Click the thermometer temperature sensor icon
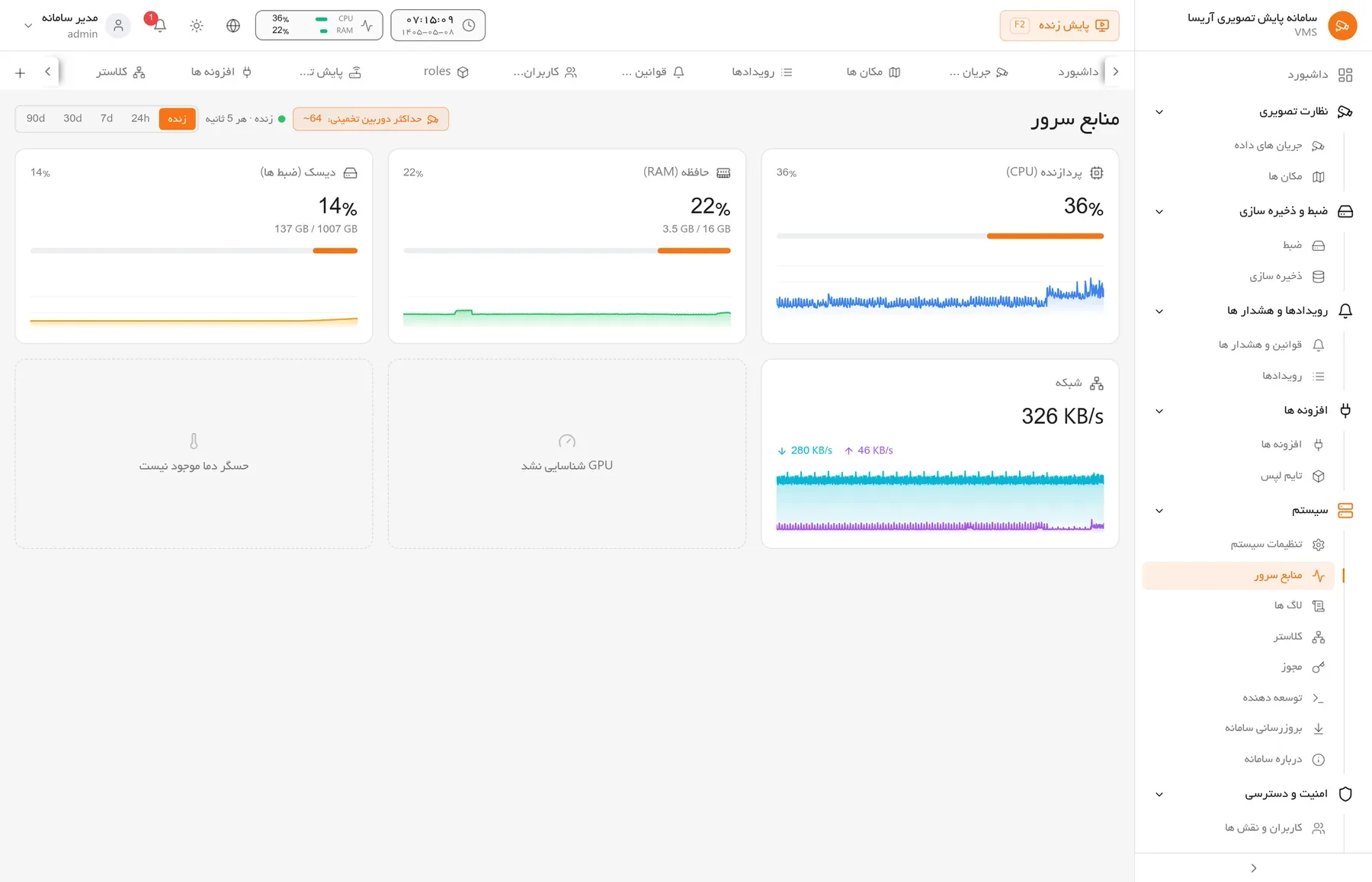 (x=194, y=441)
